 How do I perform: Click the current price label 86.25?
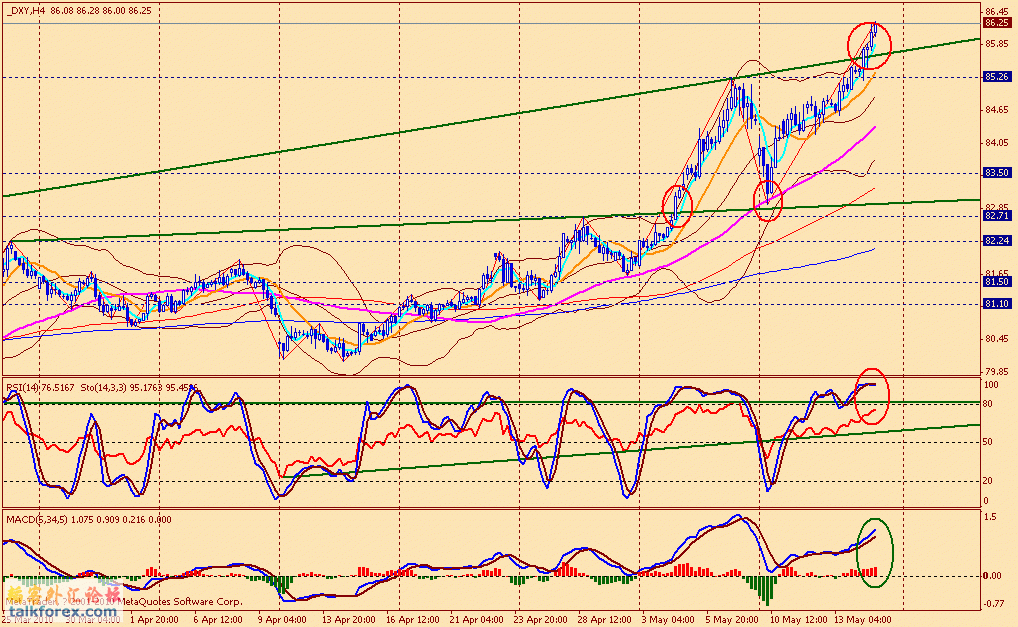997,23
